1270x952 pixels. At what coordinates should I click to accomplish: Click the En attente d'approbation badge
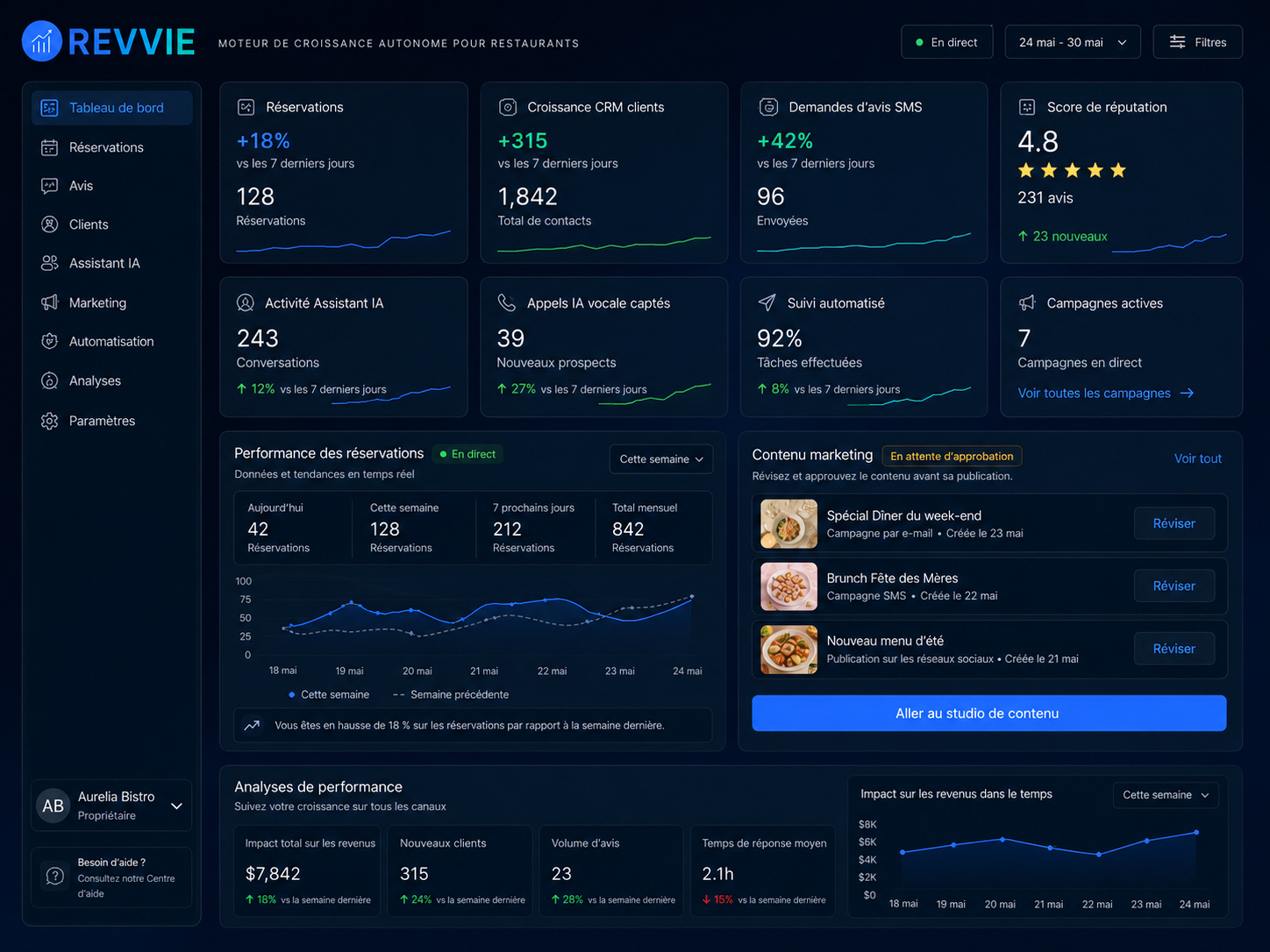coord(952,456)
